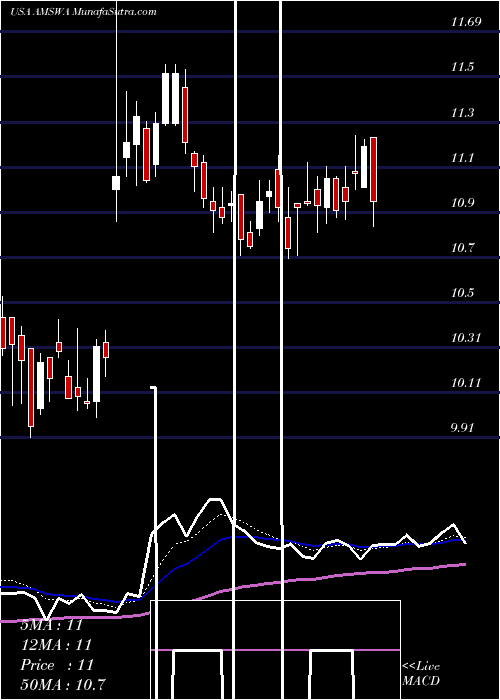Click the 12MA : 11 legend value
Screen dimensions: 500x700
pos(56,645)
